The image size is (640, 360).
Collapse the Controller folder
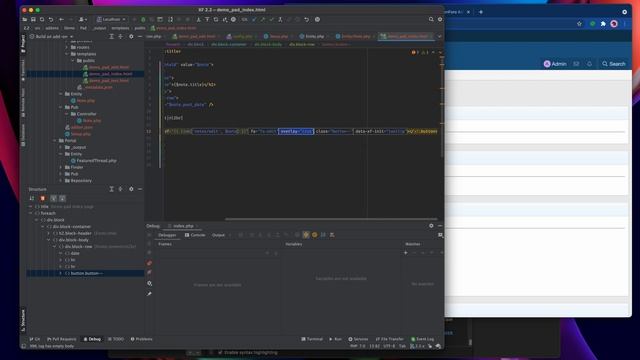67,114
